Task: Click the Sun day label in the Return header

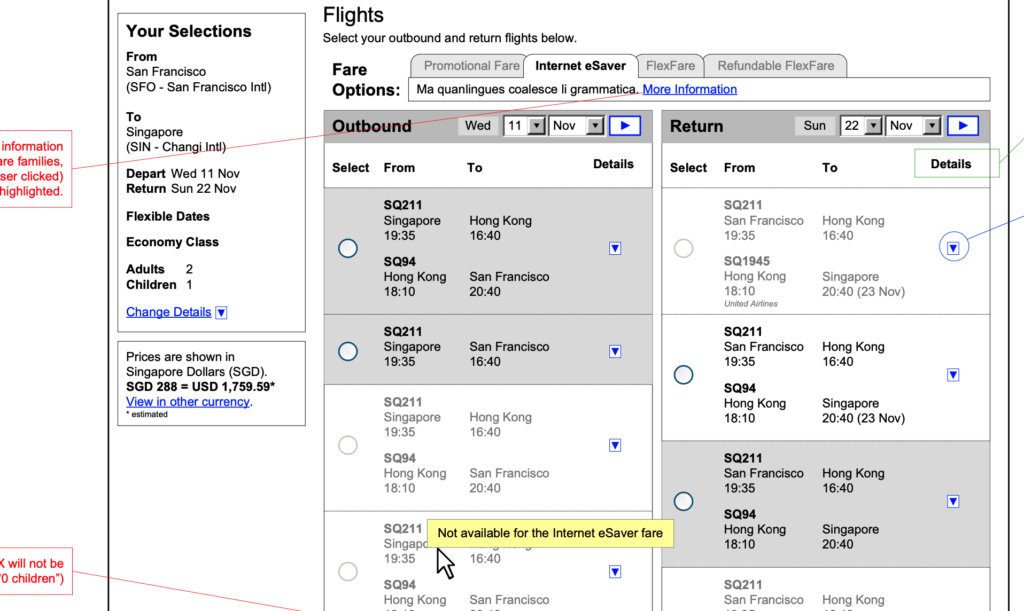Action: [x=814, y=125]
